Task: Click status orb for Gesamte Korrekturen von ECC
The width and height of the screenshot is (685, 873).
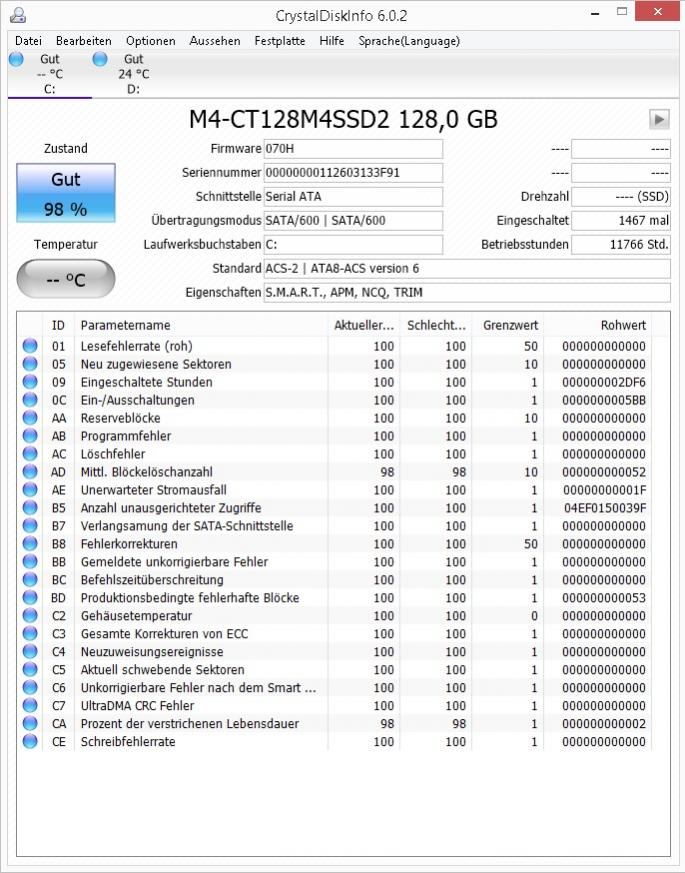Action: tap(30, 634)
